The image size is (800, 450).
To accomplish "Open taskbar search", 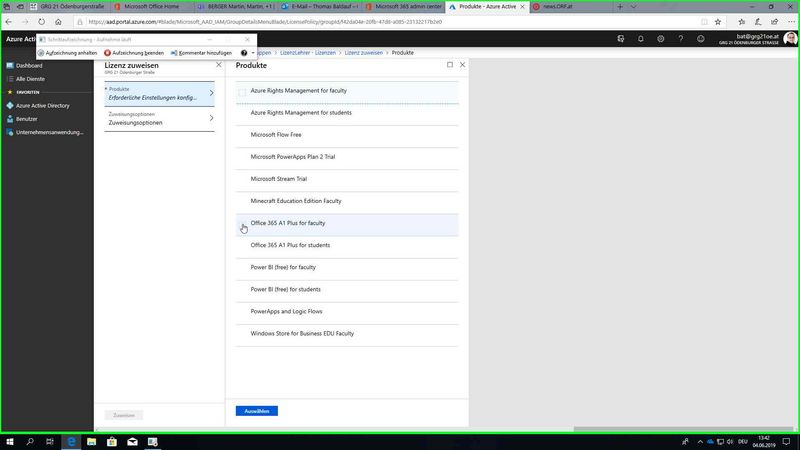I will click(x=30, y=442).
